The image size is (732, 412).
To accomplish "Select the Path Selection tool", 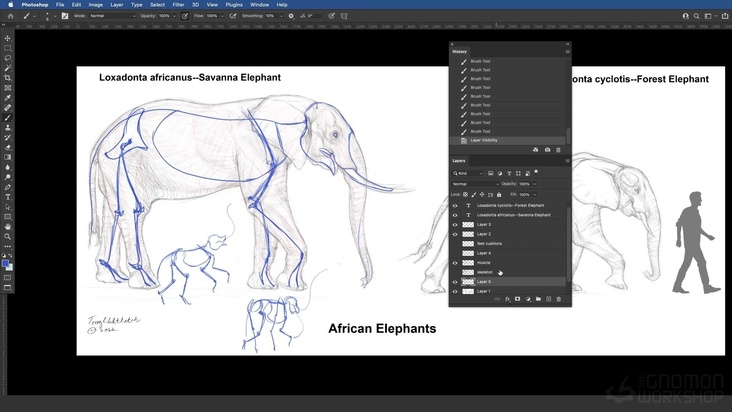I will pos(7,207).
